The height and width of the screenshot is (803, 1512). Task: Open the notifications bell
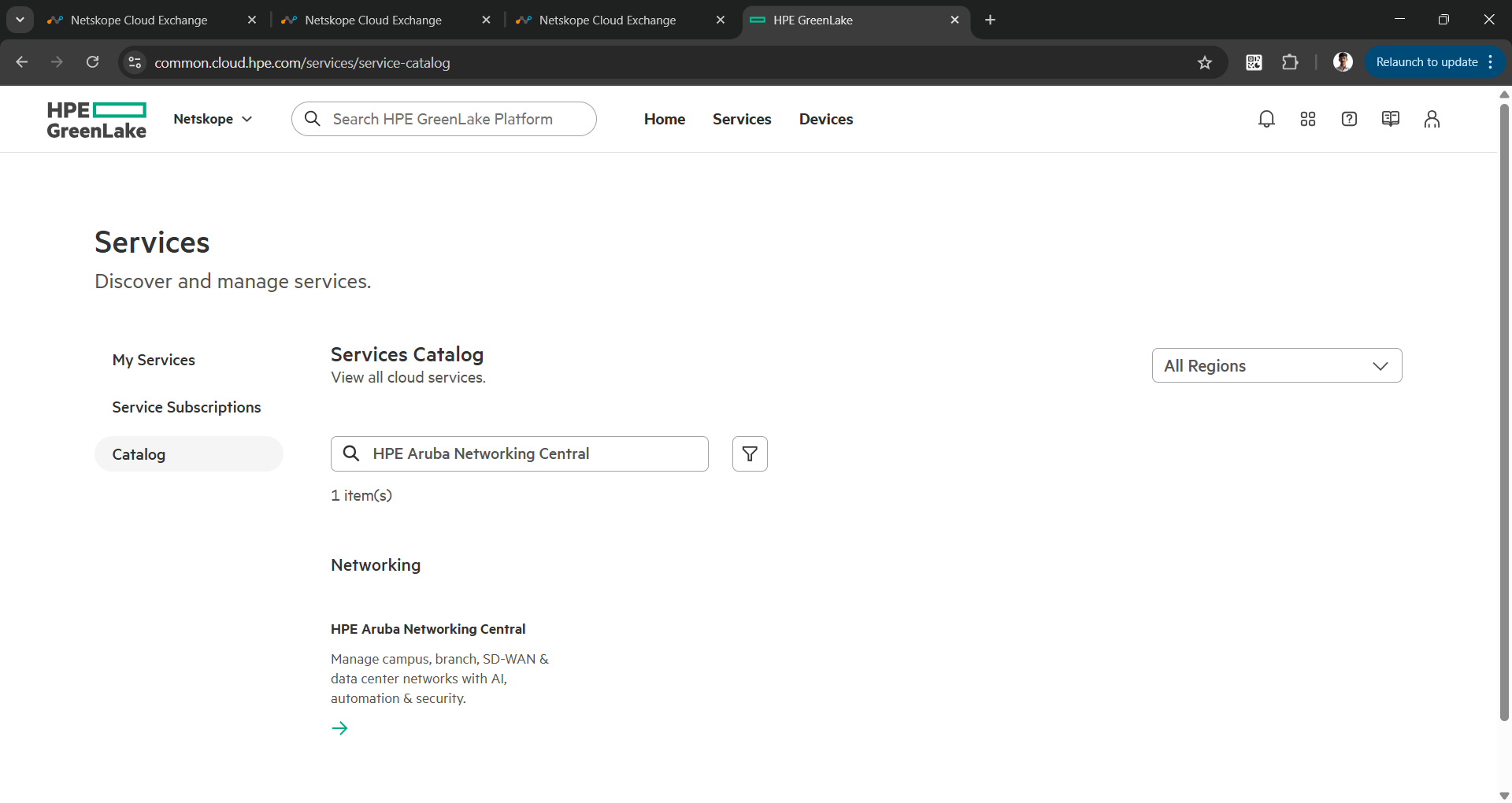tap(1266, 119)
